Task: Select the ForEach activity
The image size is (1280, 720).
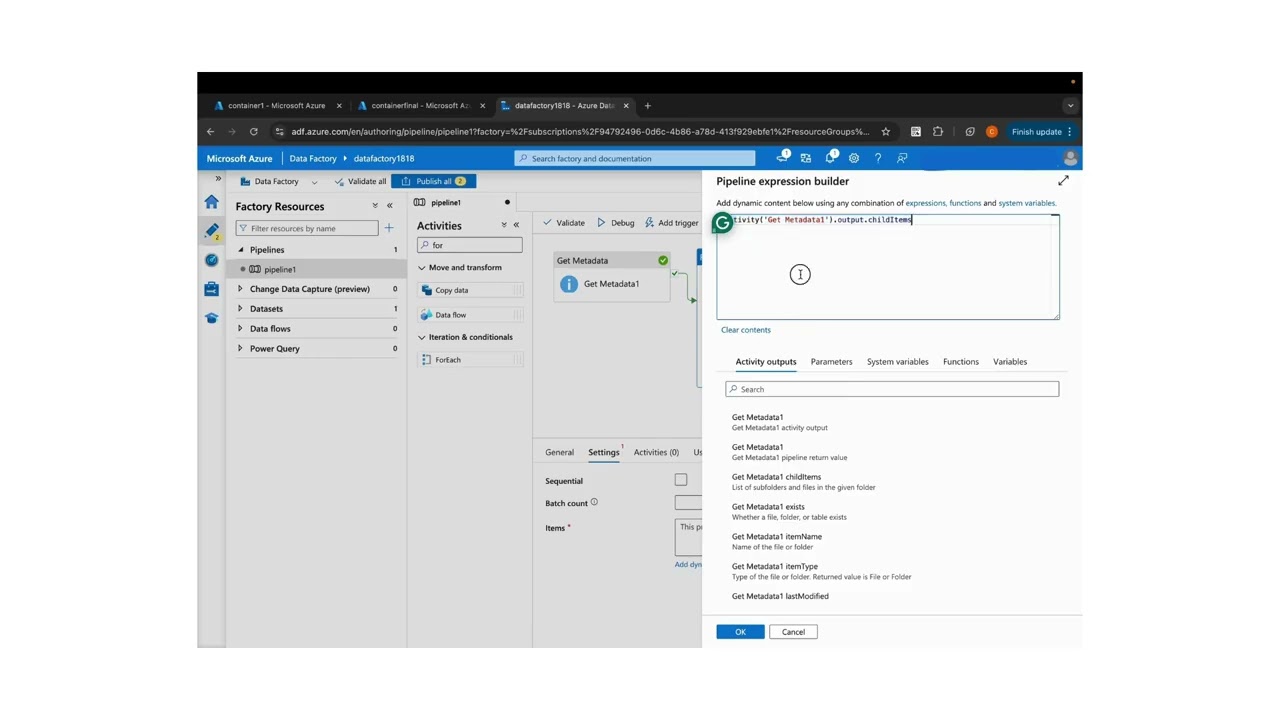Action: click(470, 359)
